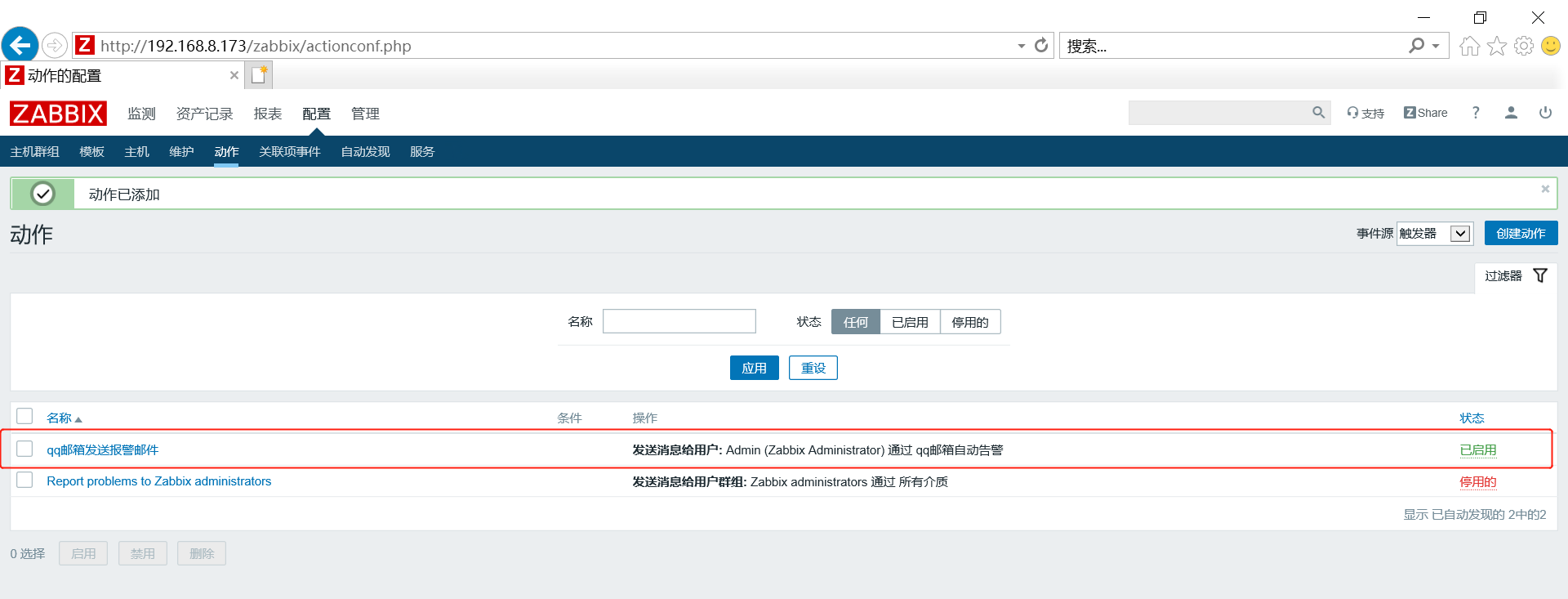This screenshot has width=1568, height=599.
Task: Check the qq邮箱发送报警邮件 row checkbox
Action: click(x=24, y=449)
